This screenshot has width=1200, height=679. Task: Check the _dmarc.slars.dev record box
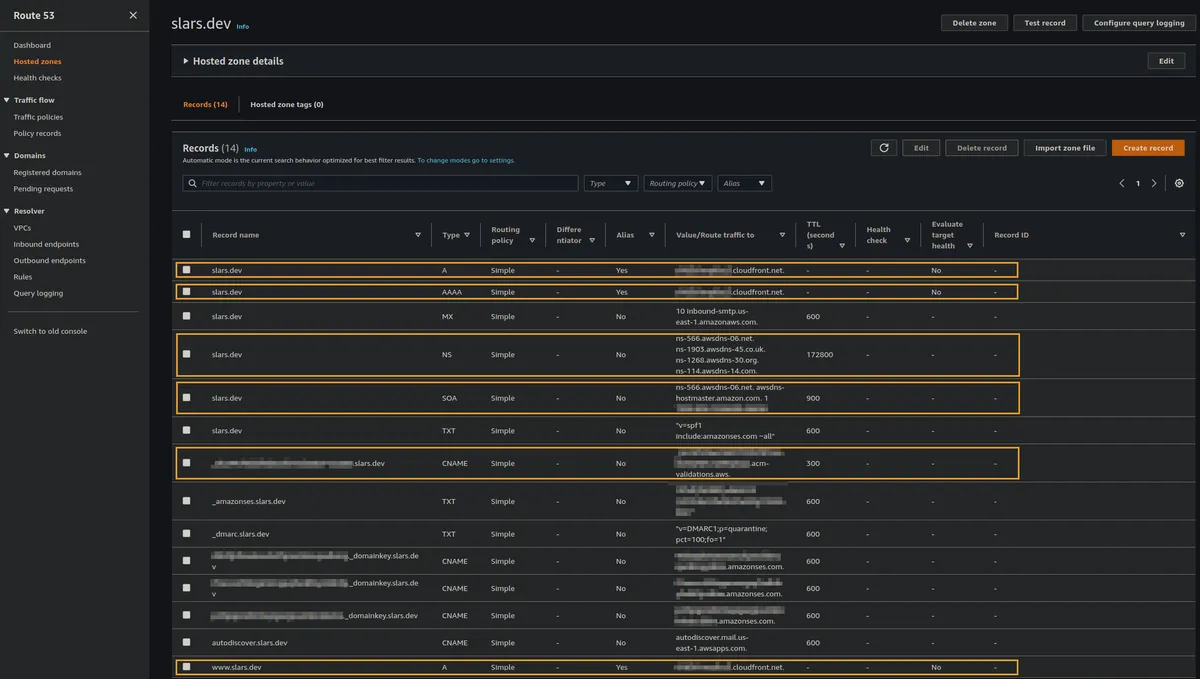[187, 534]
